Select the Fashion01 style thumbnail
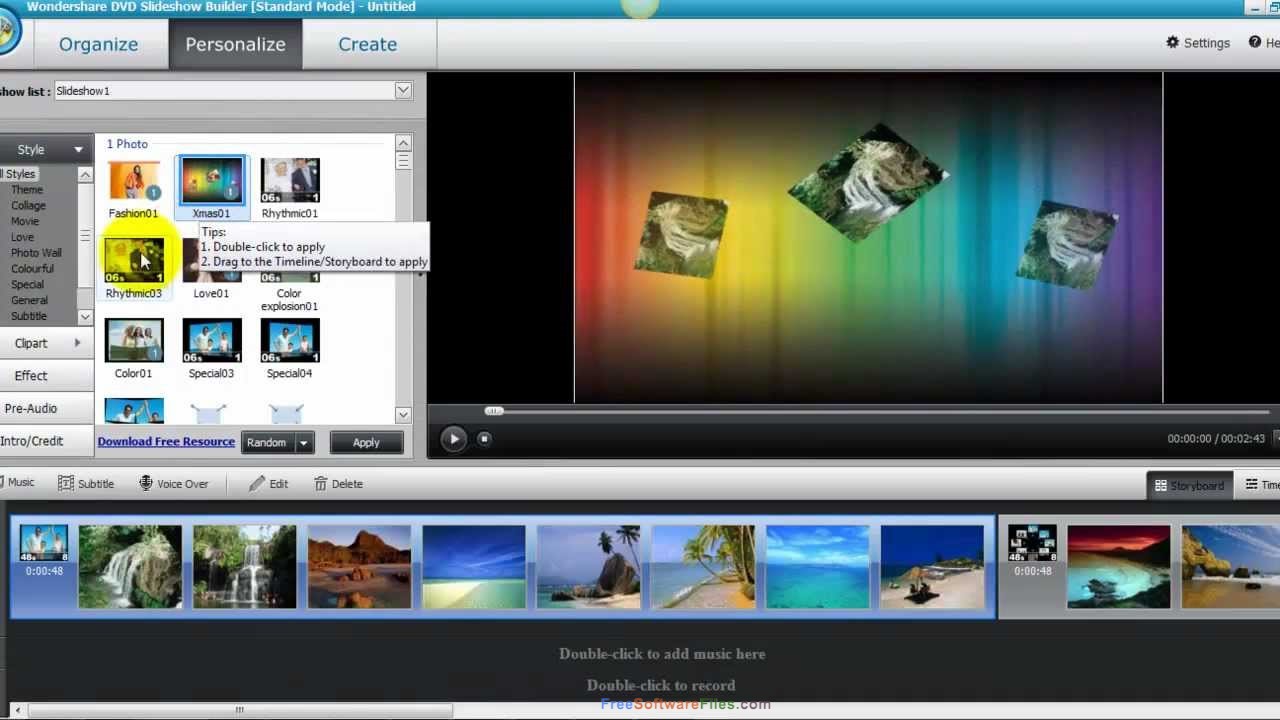The height and width of the screenshot is (720, 1280). [134, 181]
